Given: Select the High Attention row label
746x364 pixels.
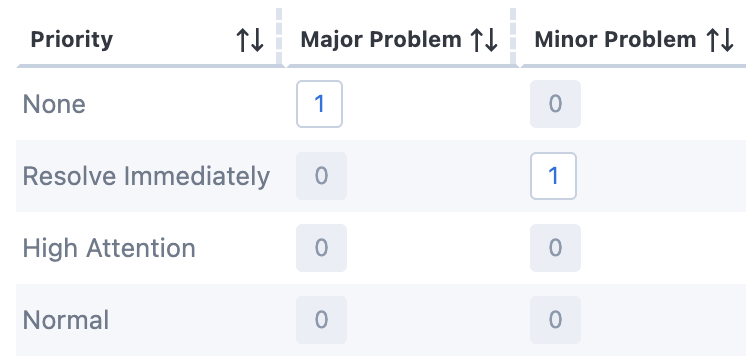Looking at the screenshot, I should (x=109, y=248).
